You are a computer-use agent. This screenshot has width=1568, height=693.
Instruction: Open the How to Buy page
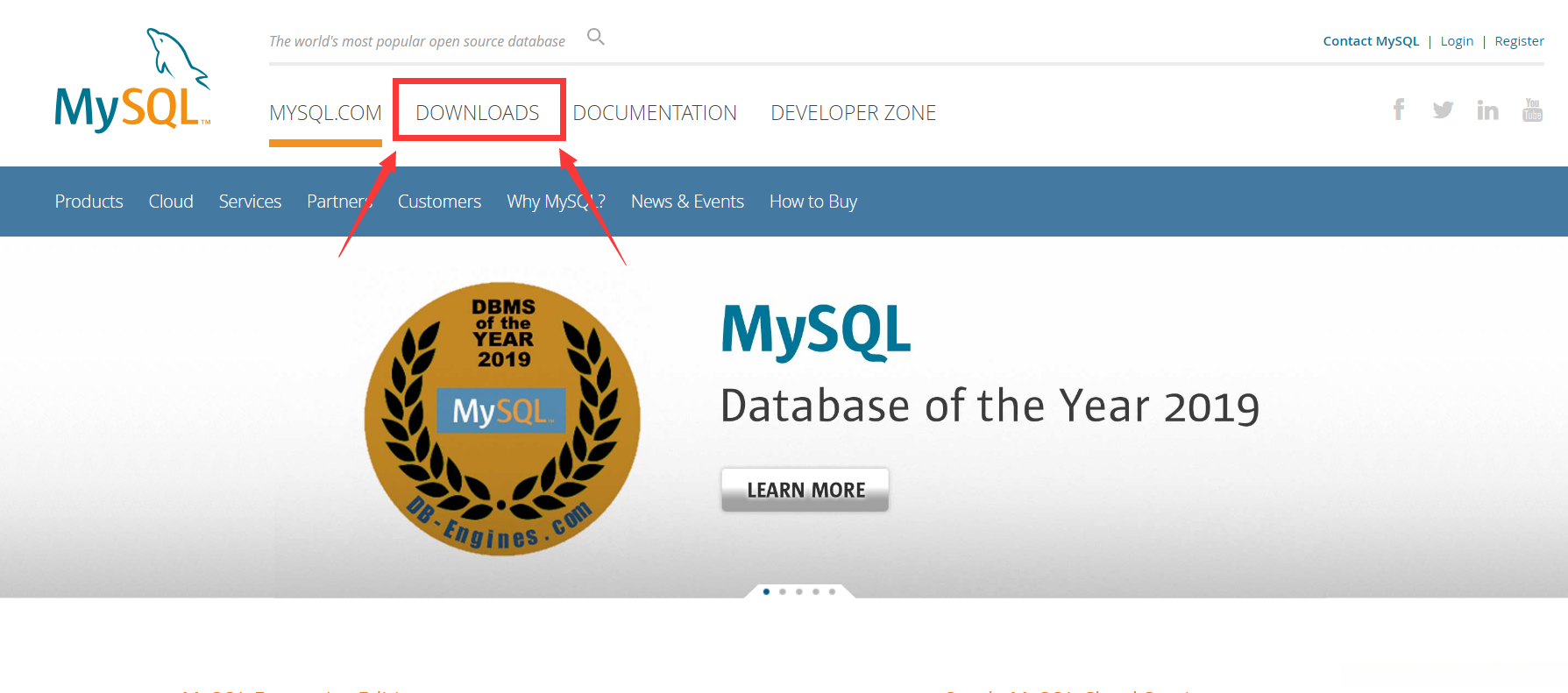tap(813, 202)
